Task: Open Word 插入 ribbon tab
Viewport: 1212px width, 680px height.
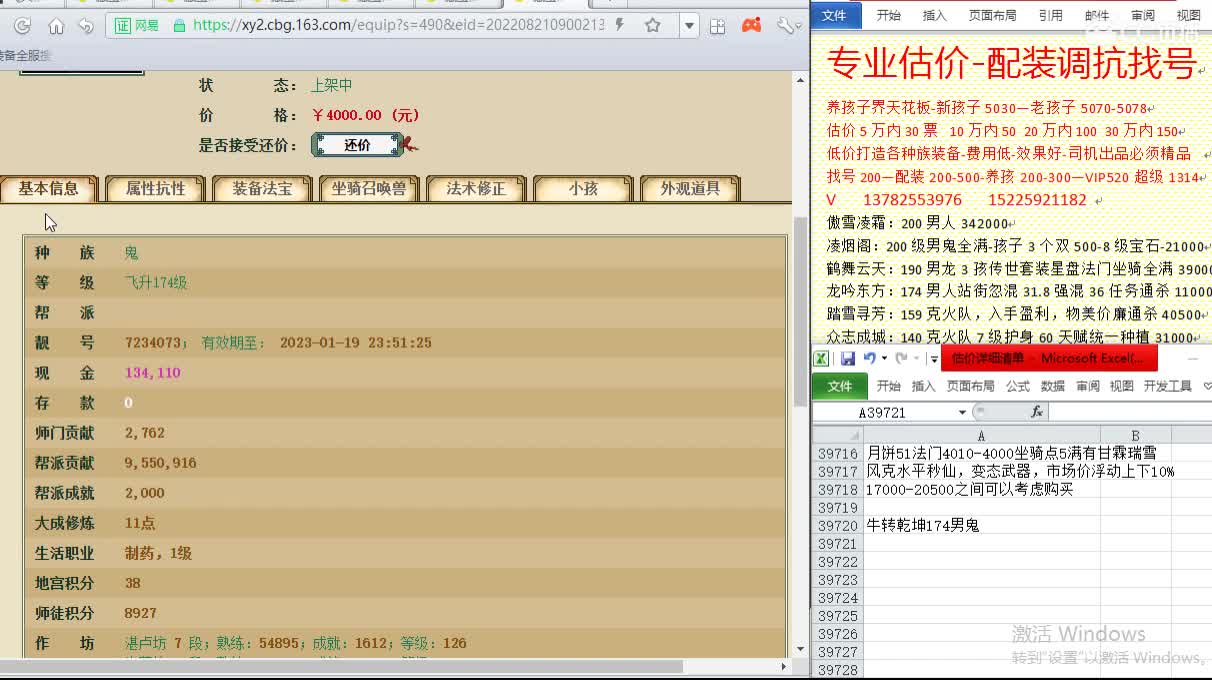Action: point(934,15)
